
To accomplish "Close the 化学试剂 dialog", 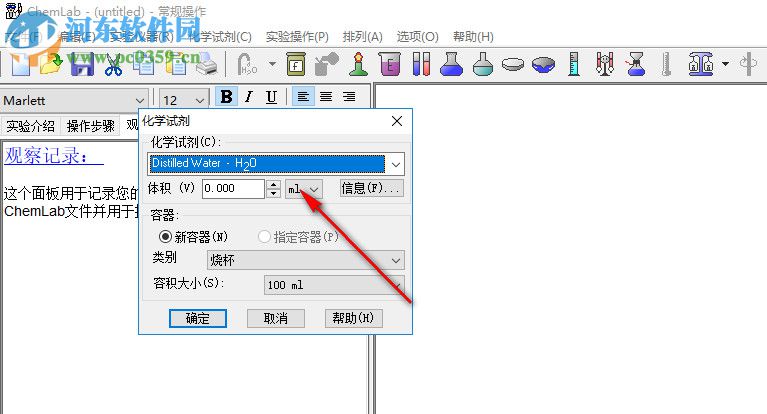I will point(397,121).
